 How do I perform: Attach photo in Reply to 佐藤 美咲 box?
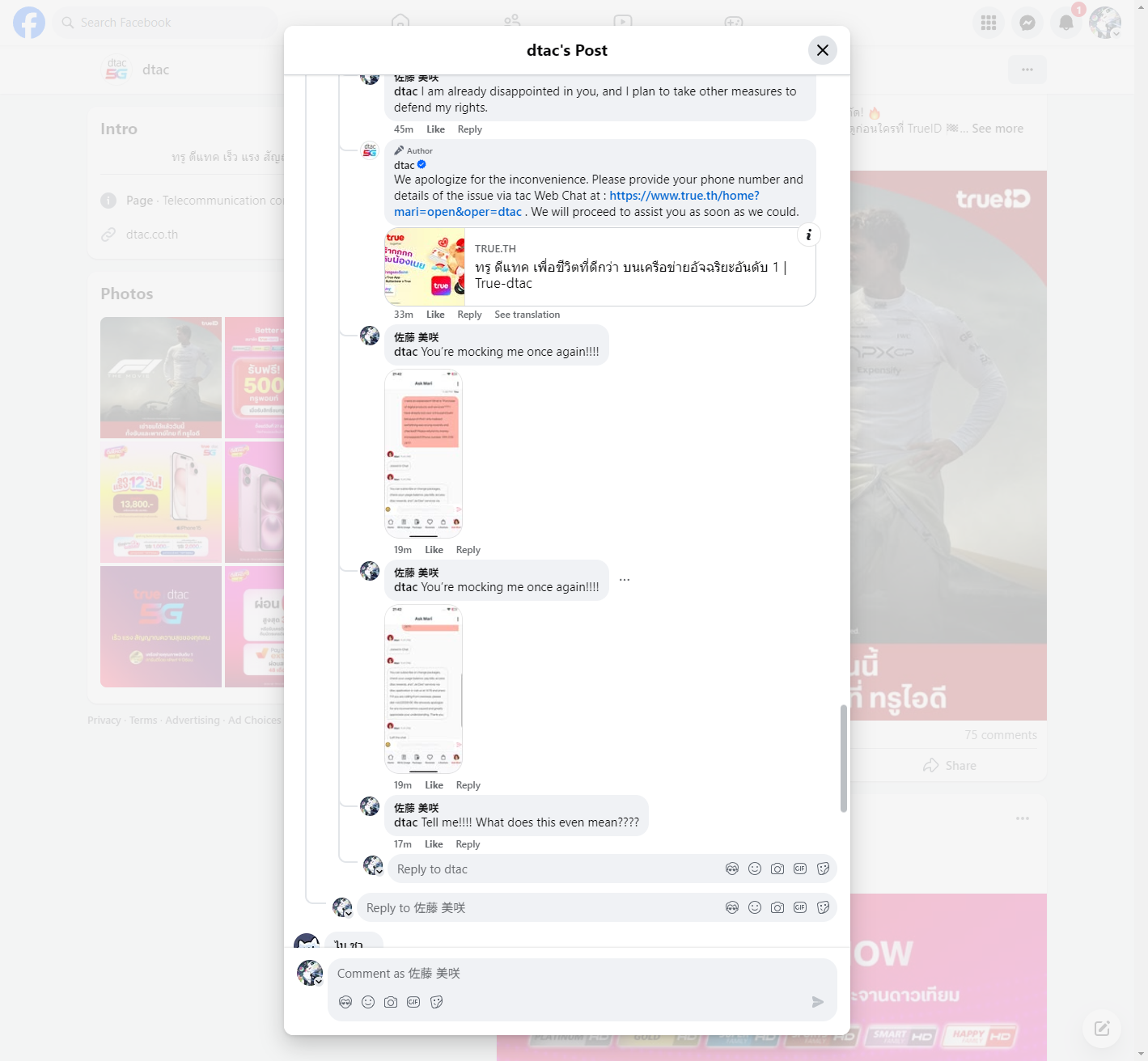click(x=777, y=907)
